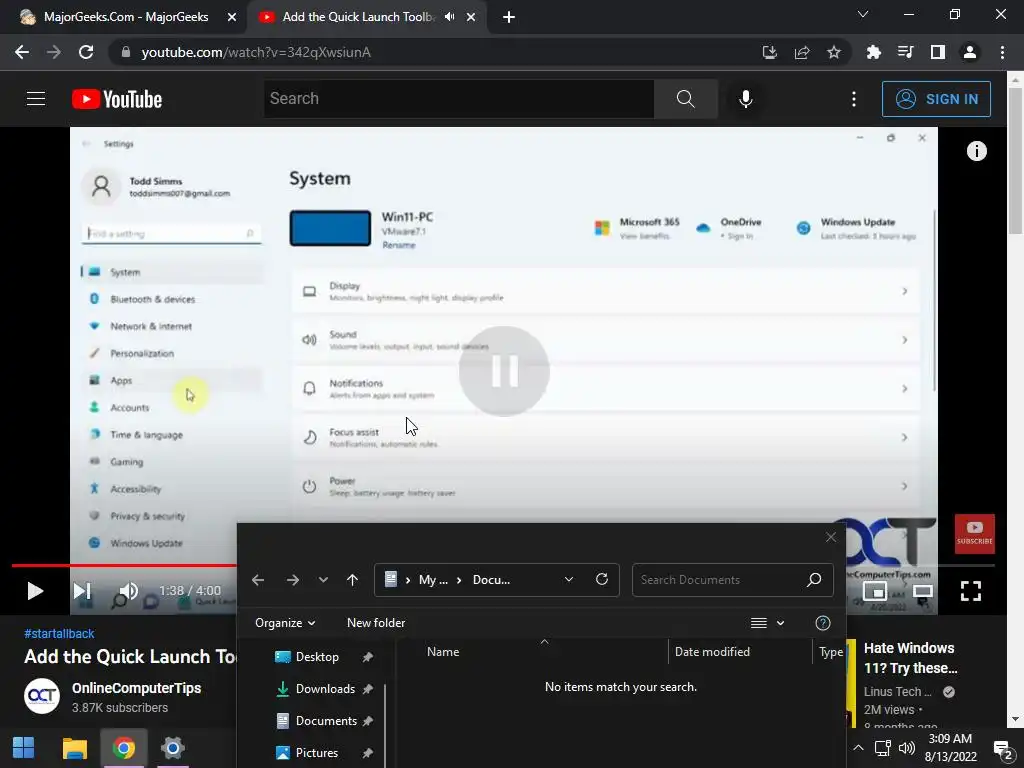Click the Sign In button
This screenshot has height=768, width=1024.
936,99
